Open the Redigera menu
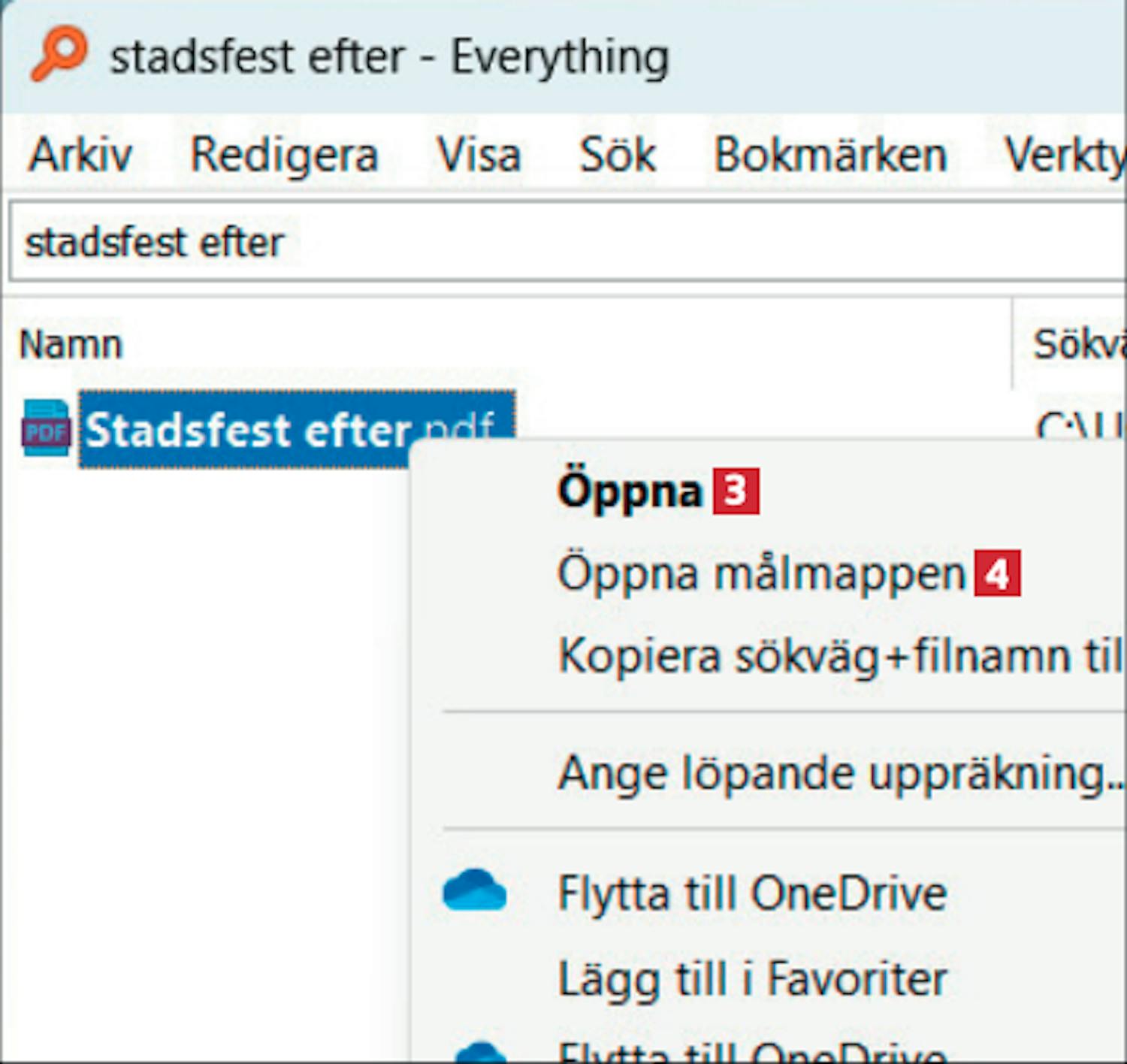The image size is (1127, 1064). click(x=284, y=155)
